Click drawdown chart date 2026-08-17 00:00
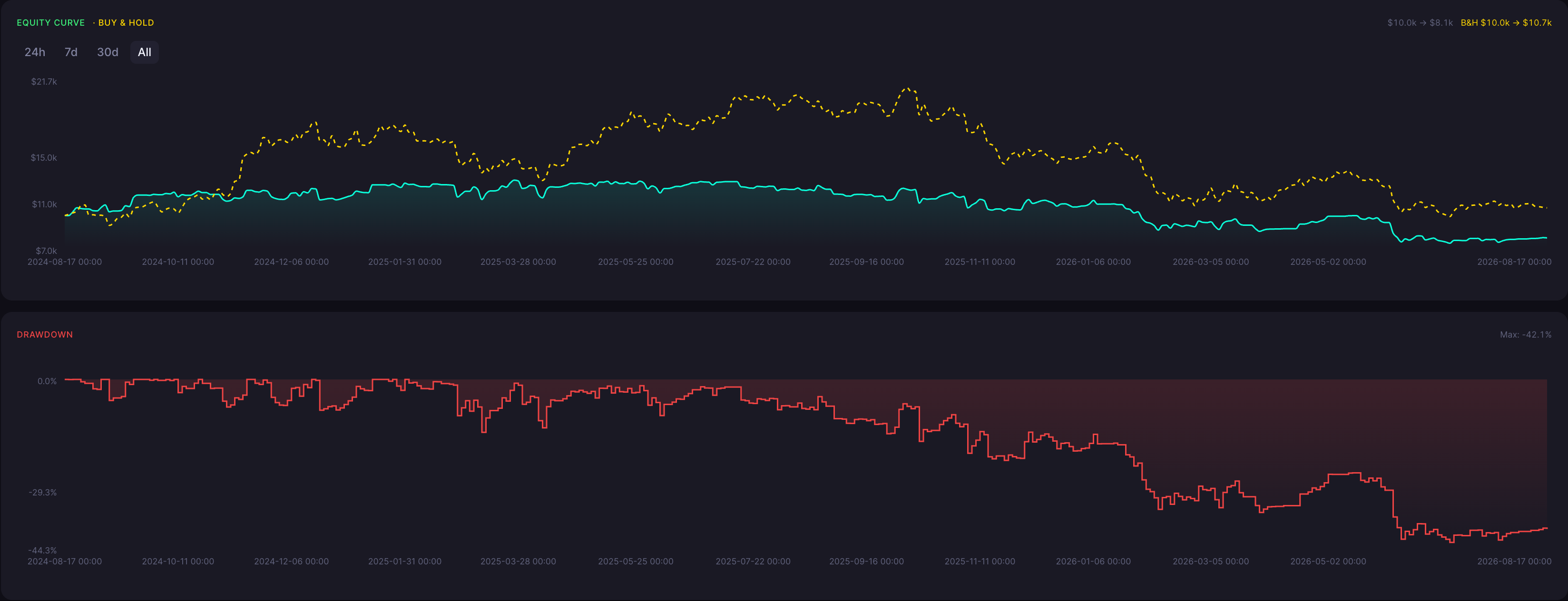1568x601 pixels. pos(1514,562)
